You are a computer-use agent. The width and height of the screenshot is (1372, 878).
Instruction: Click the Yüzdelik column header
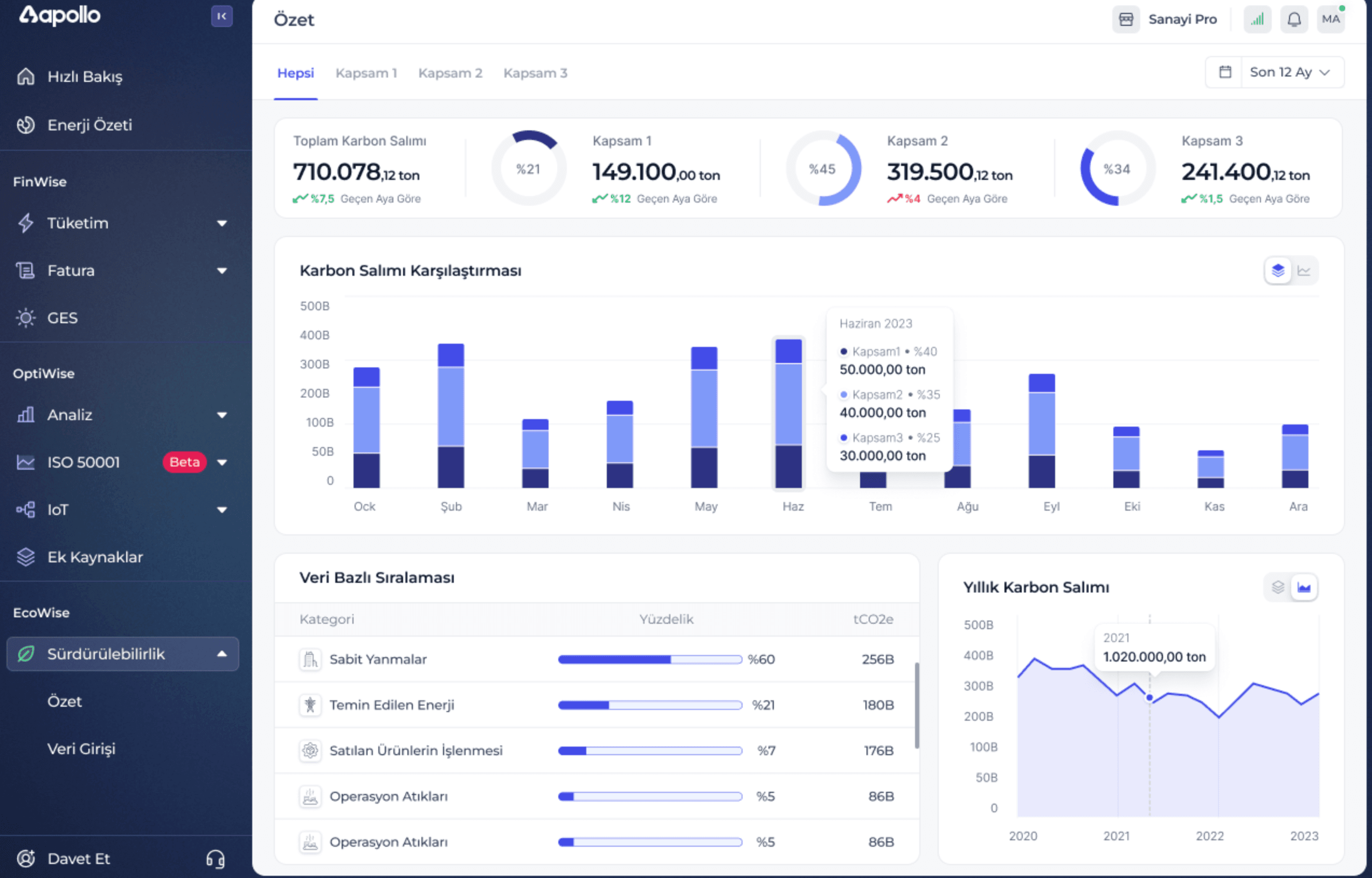[666, 619]
